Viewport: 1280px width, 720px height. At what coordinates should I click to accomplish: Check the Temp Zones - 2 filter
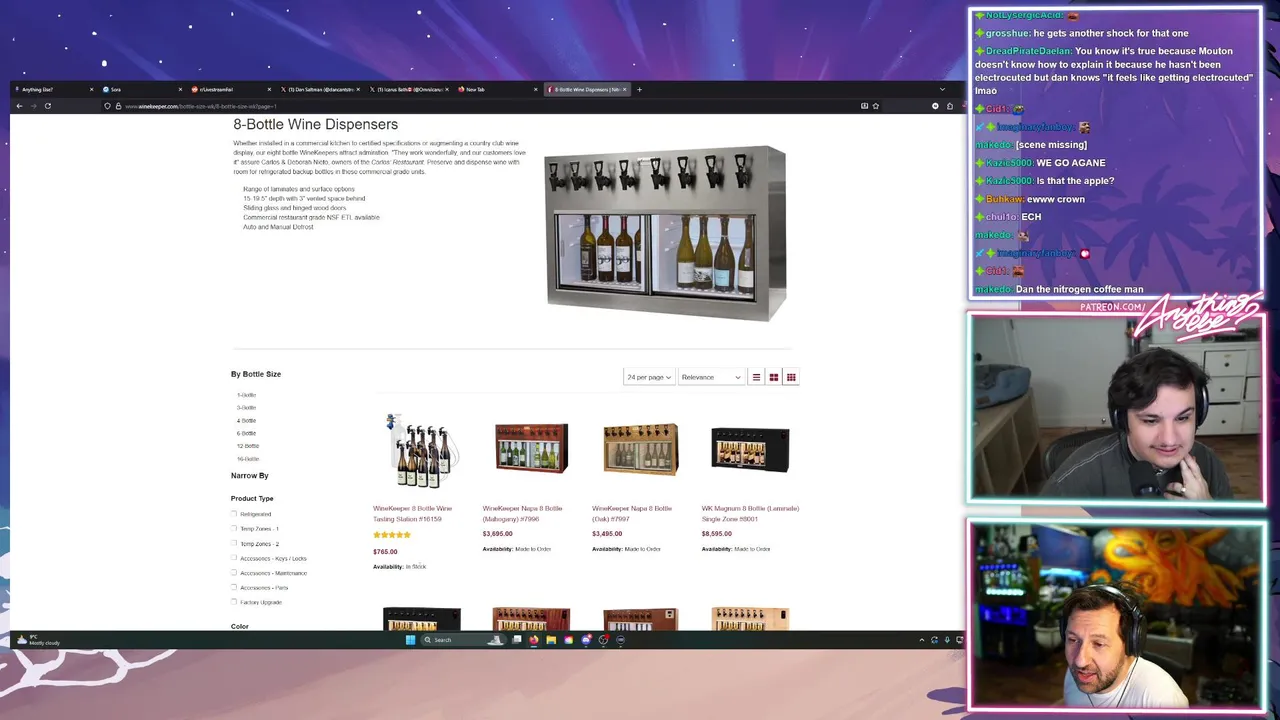click(x=234, y=543)
